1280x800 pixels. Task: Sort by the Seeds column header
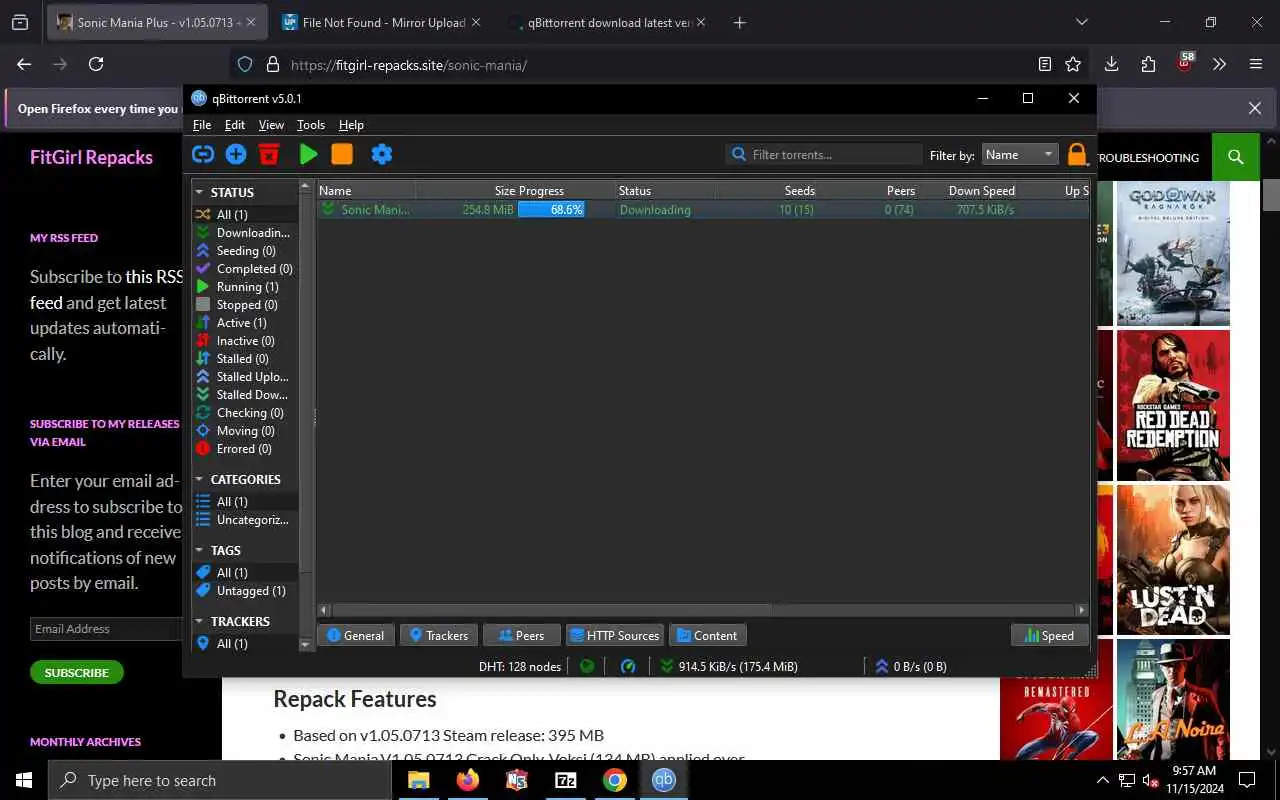[x=770, y=190]
